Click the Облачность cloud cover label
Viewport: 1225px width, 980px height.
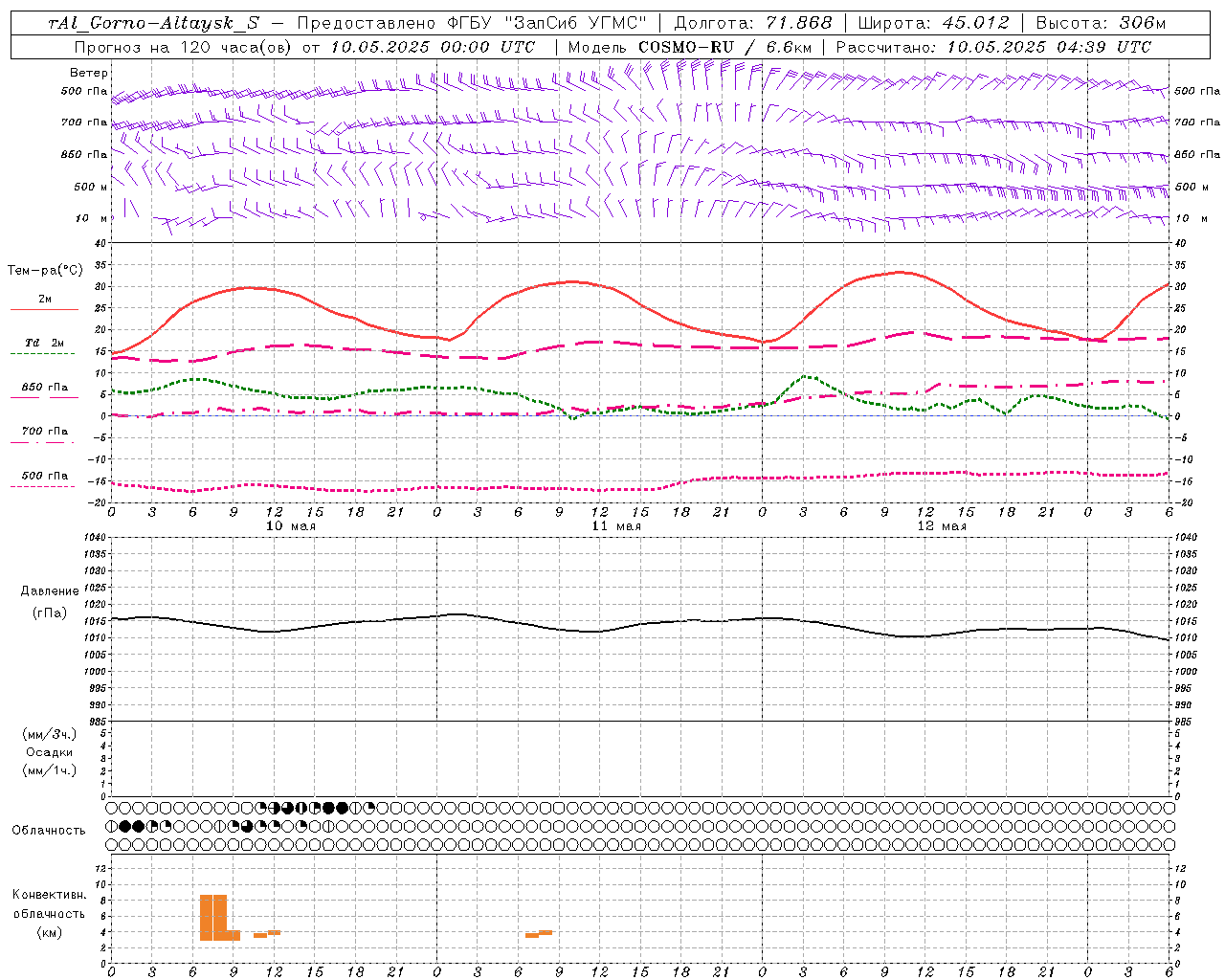49,830
